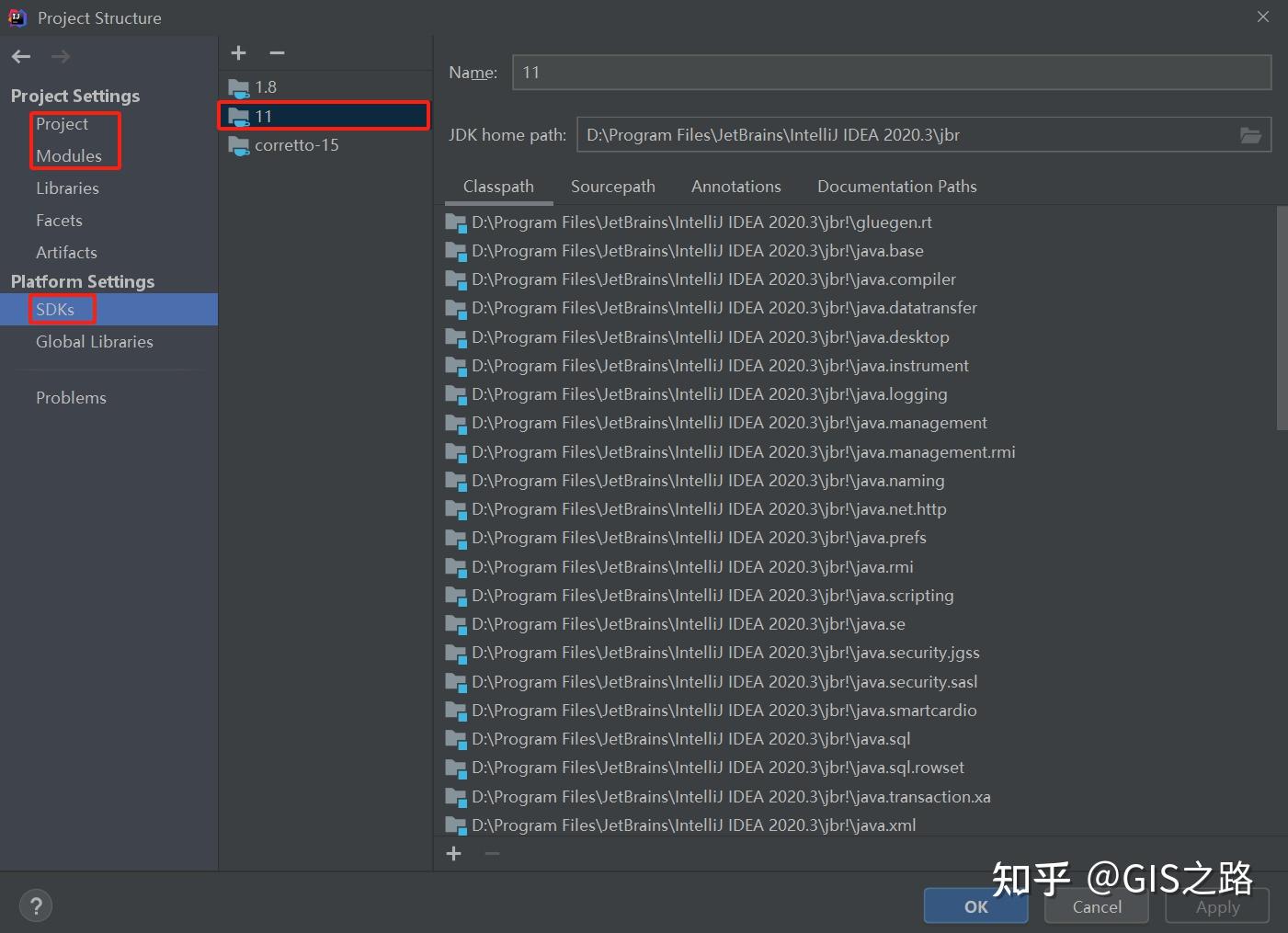
Task: Switch to the Sourcepath tab
Action: coord(613,187)
